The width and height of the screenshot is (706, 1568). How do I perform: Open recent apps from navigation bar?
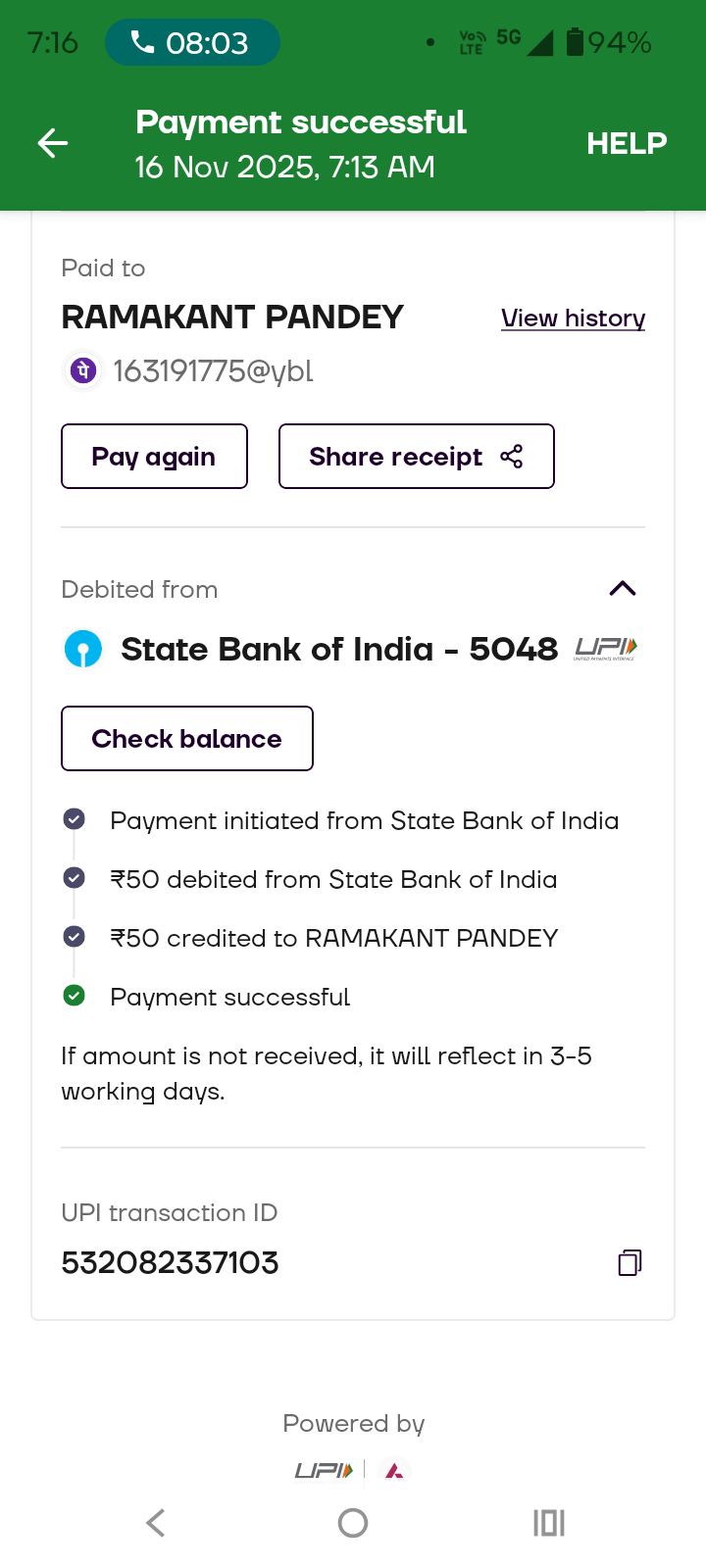[549, 1523]
